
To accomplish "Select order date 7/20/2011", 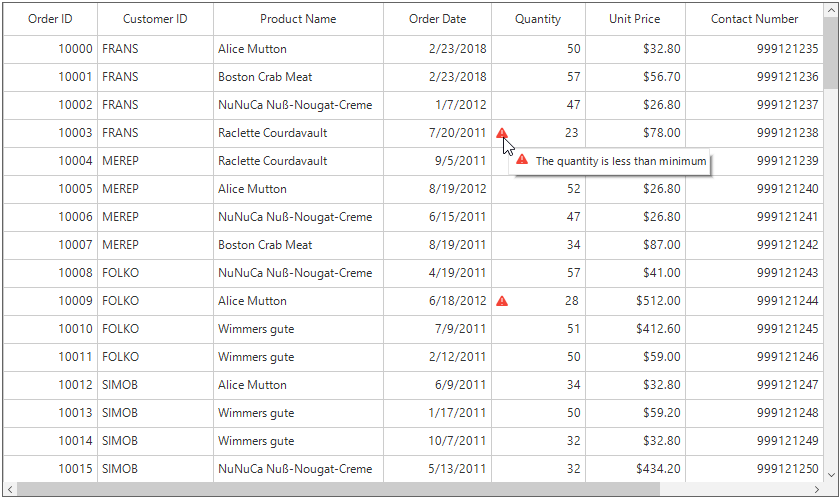I will 438,133.
